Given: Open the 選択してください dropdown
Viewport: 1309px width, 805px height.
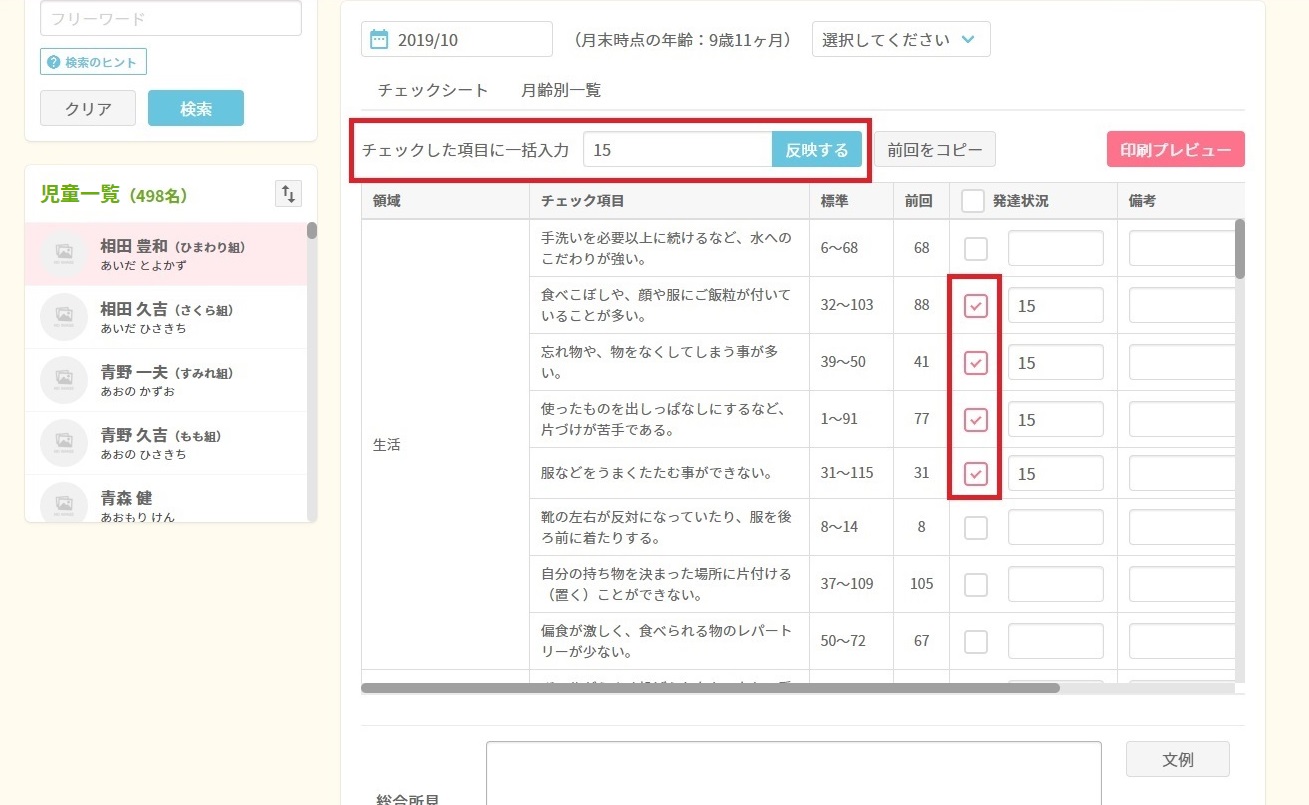Looking at the screenshot, I should (901, 40).
